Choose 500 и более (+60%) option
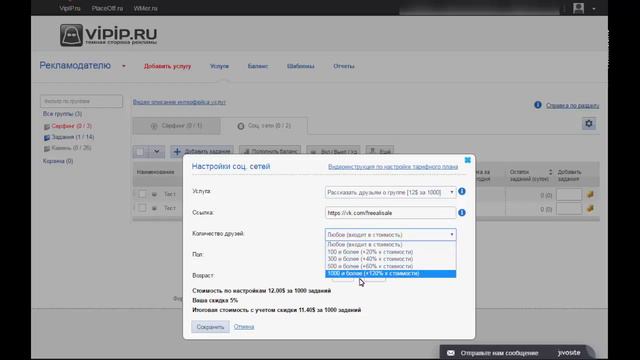Image resolution: width=640 pixels, height=360 pixels. point(391,266)
